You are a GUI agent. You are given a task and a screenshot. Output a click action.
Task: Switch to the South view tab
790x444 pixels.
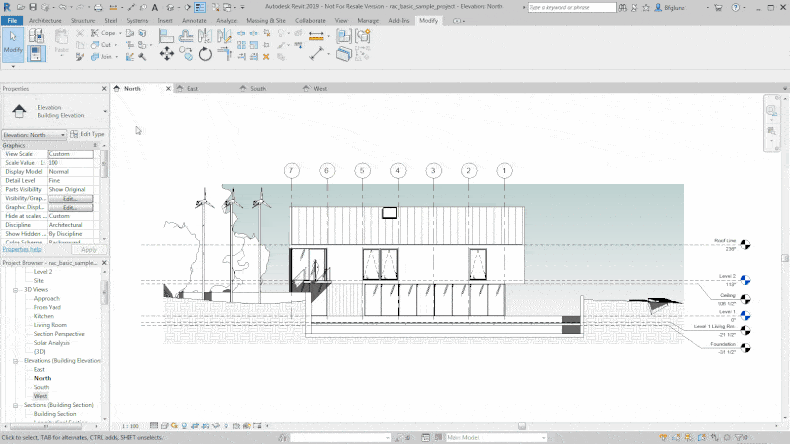click(x=258, y=89)
